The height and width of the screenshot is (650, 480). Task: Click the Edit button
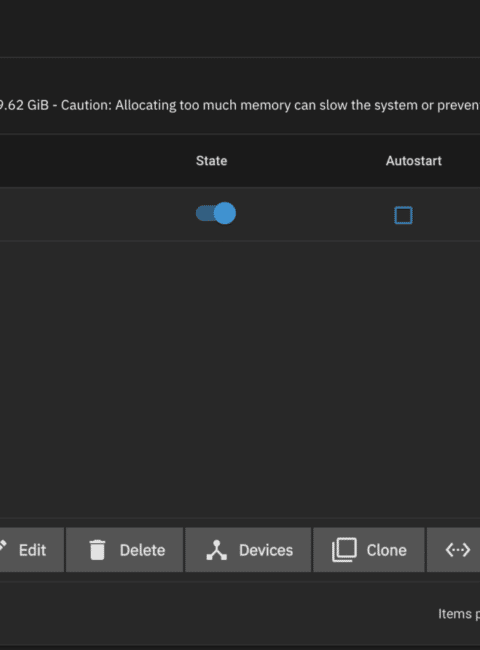pyautogui.click(x=32, y=550)
